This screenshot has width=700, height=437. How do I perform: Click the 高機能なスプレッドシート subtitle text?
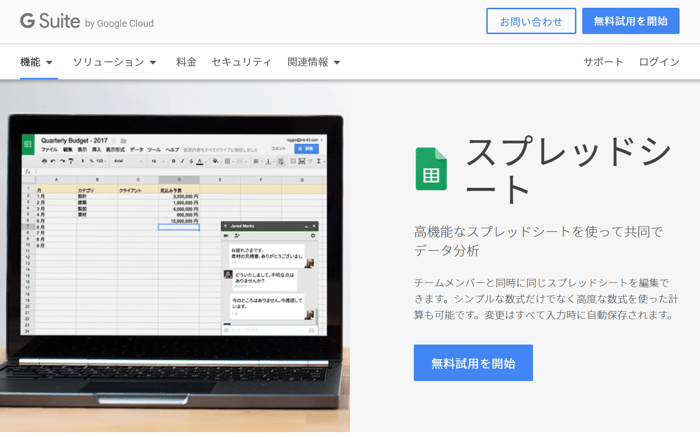tap(538, 241)
